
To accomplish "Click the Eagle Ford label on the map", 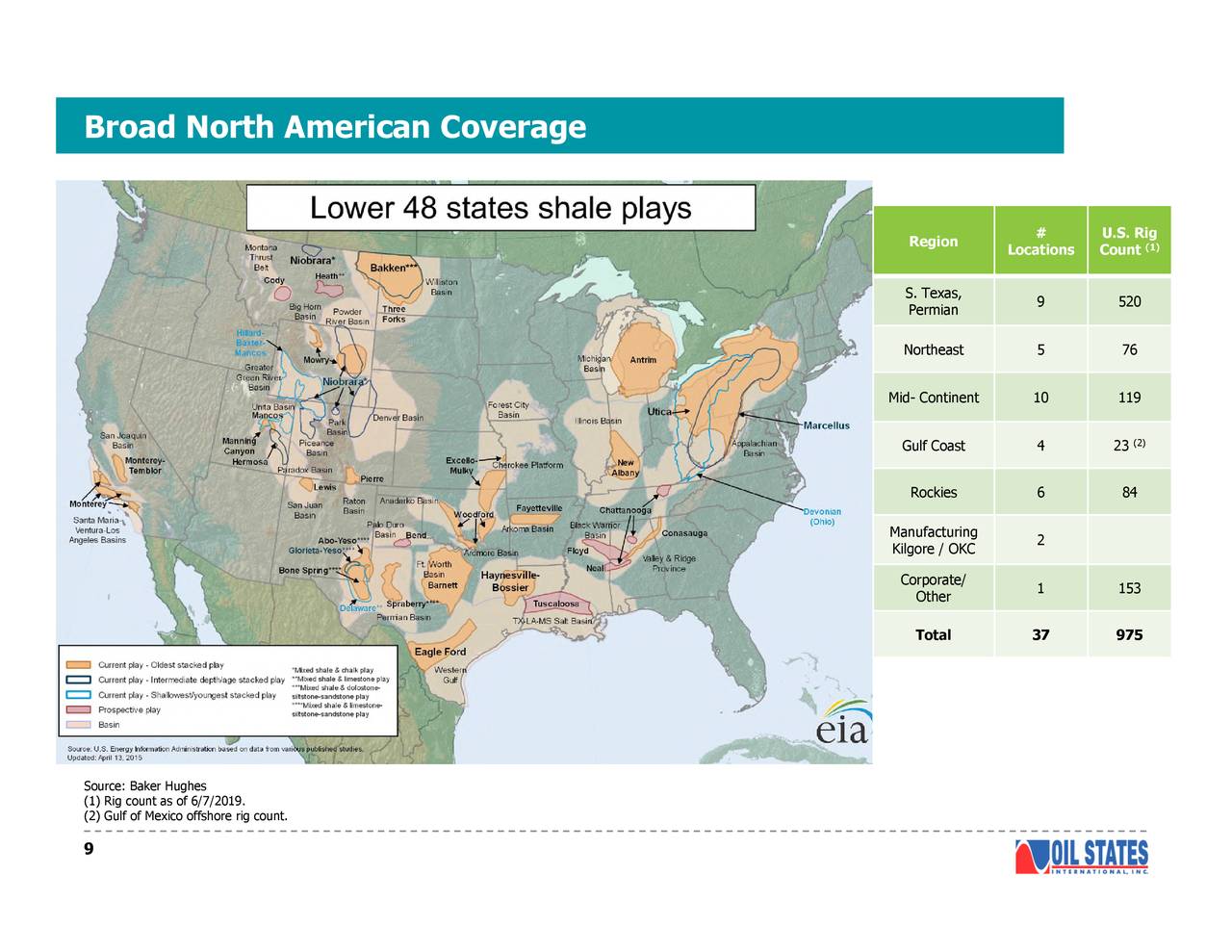I will tap(442, 652).
